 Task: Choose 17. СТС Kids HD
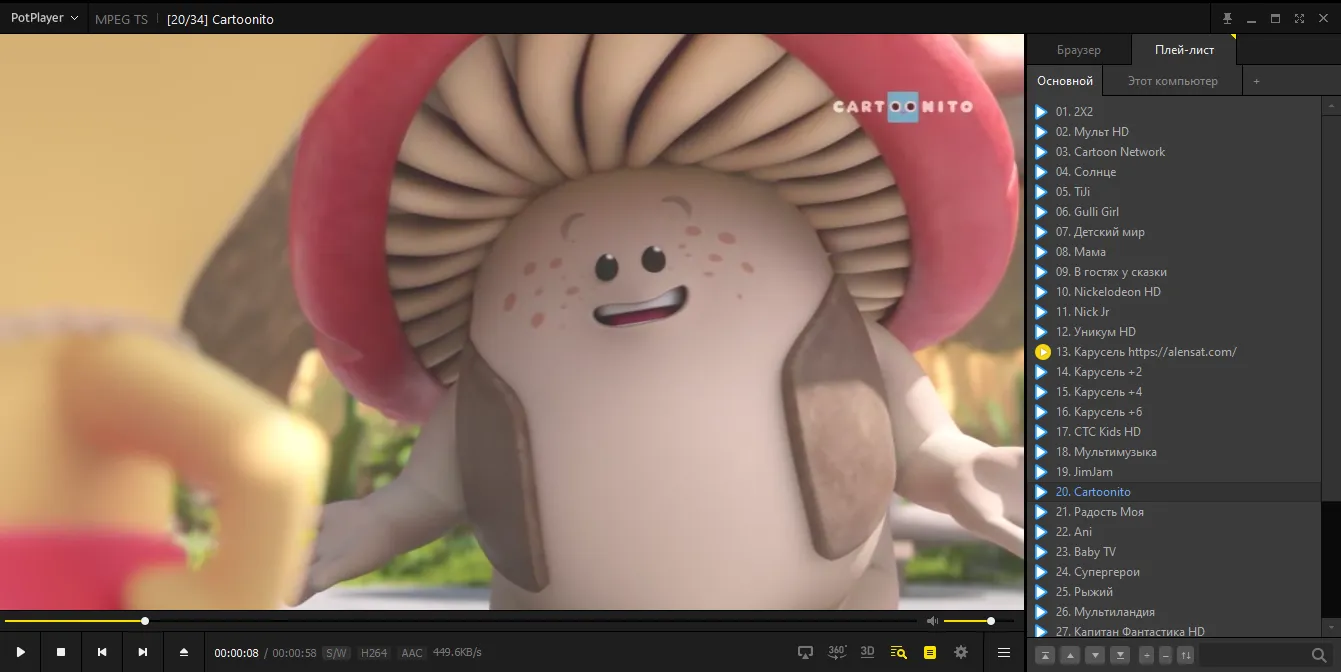pyautogui.click(x=1175, y=432)
